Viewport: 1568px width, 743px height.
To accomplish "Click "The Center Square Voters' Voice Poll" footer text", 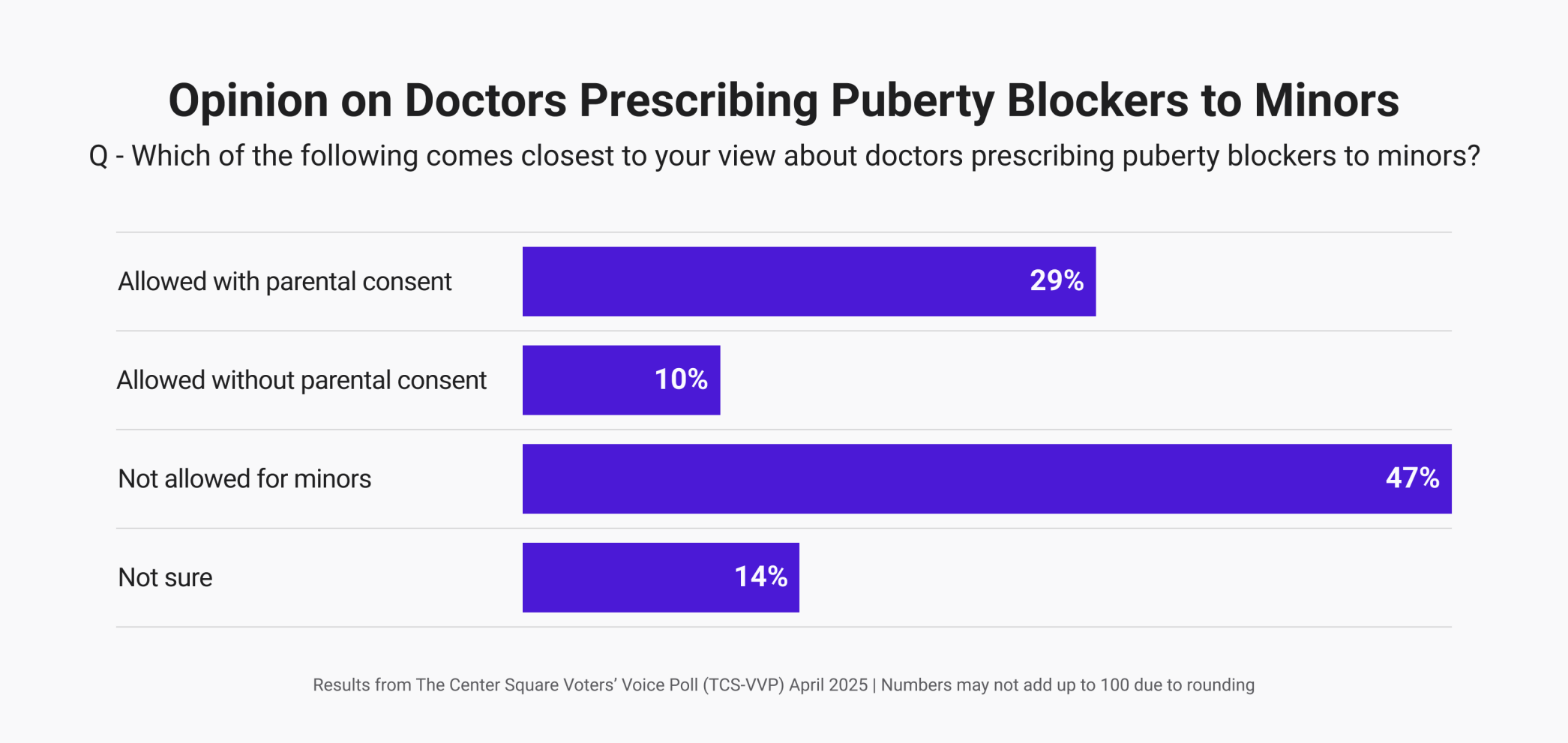I will [556, 685].
